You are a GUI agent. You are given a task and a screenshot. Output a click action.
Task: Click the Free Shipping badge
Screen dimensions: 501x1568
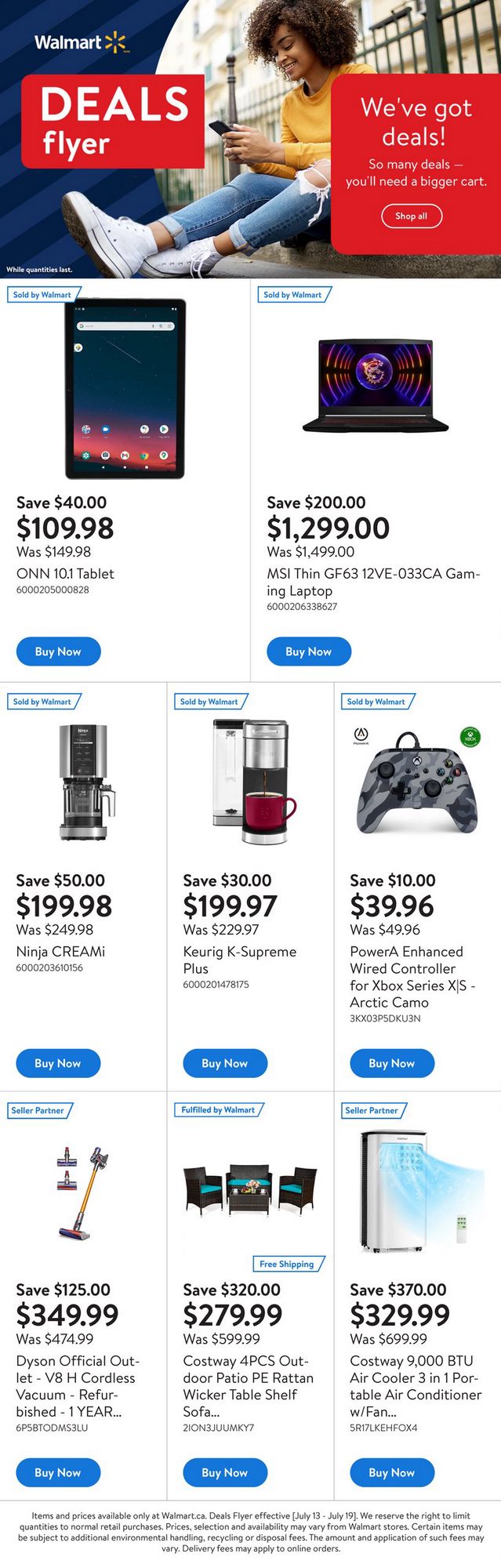[x=287, y=1264]
